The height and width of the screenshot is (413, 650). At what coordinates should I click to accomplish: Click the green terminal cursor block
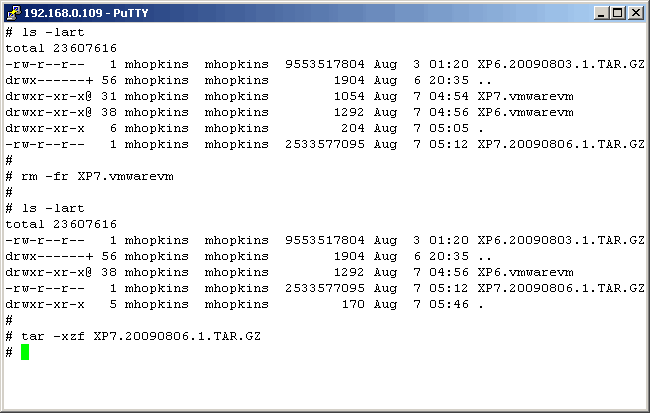point(25,352)
